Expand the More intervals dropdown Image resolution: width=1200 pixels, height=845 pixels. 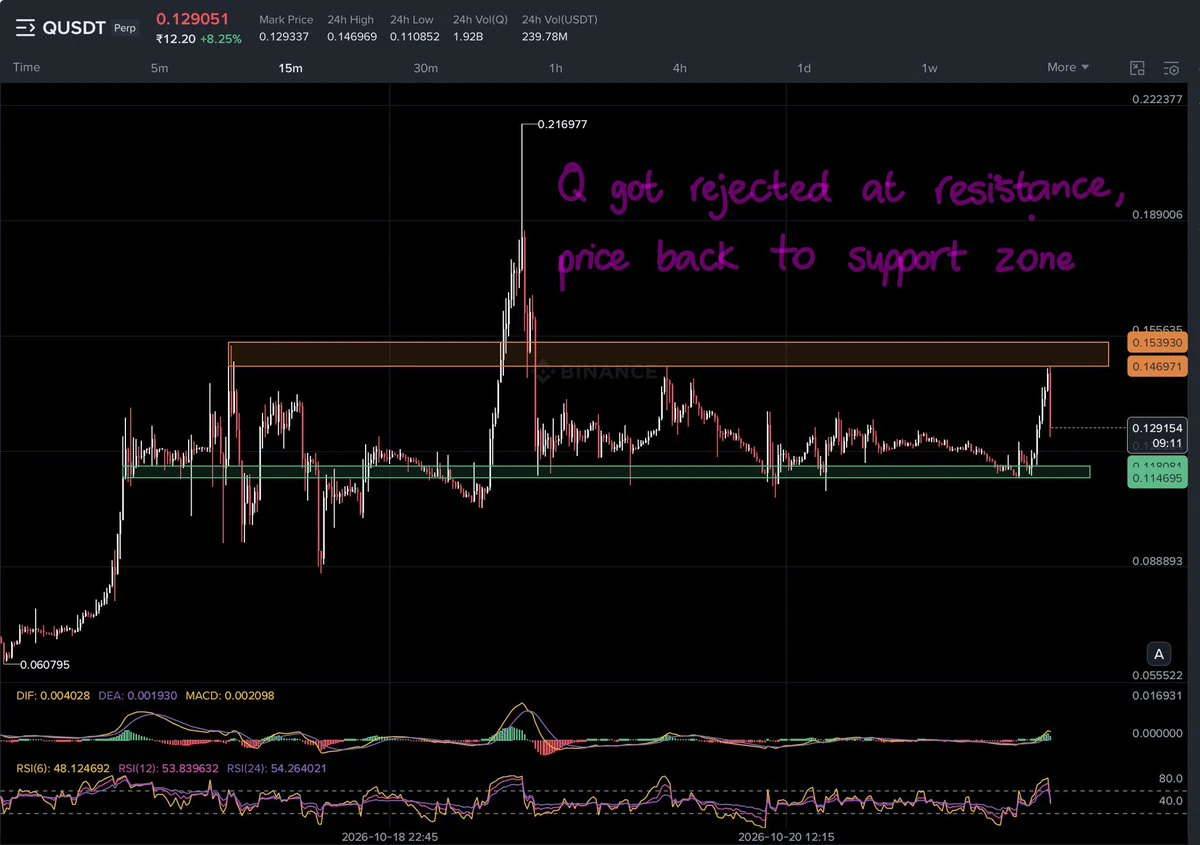[1068, 68]
